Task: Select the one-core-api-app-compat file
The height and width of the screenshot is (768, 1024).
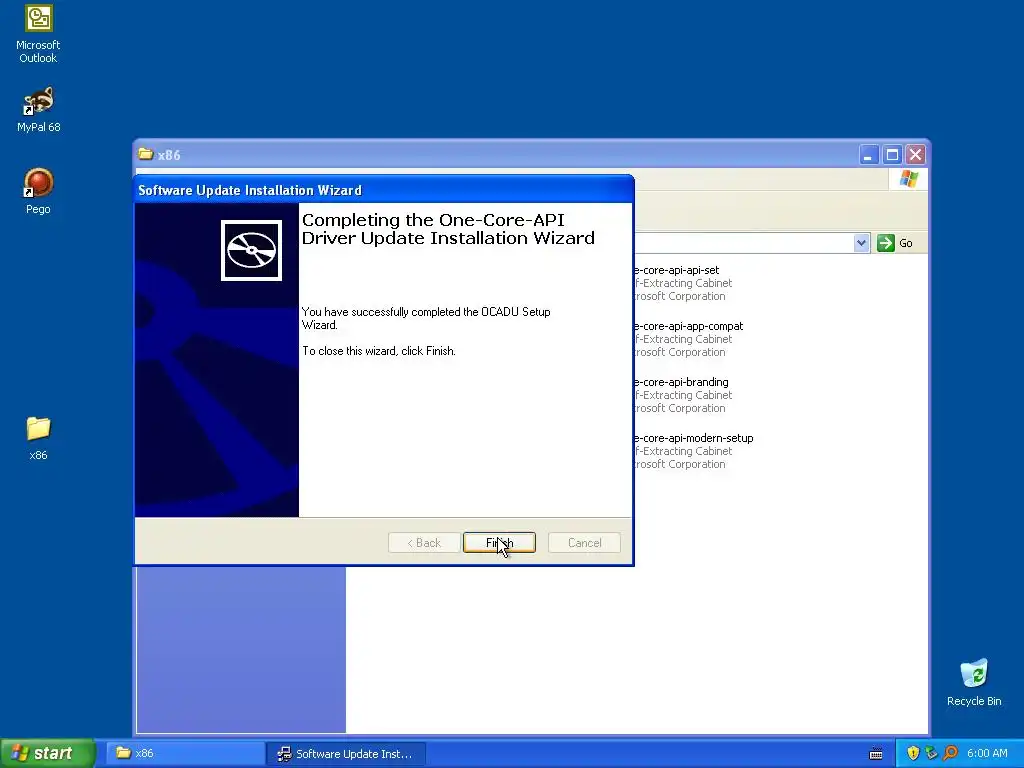Action: tap(687, 339)
